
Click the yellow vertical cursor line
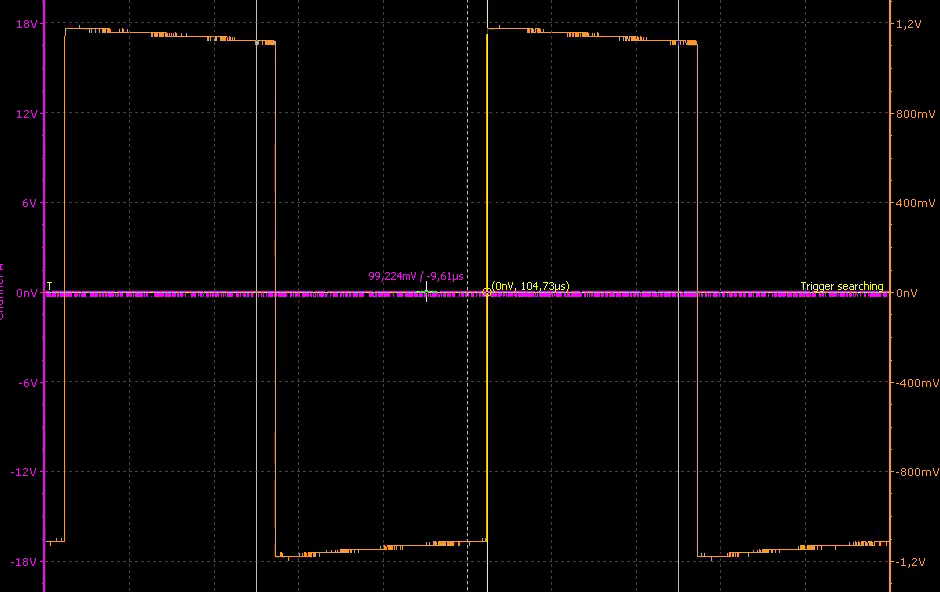pyautogui.click(x=486, y=180)
